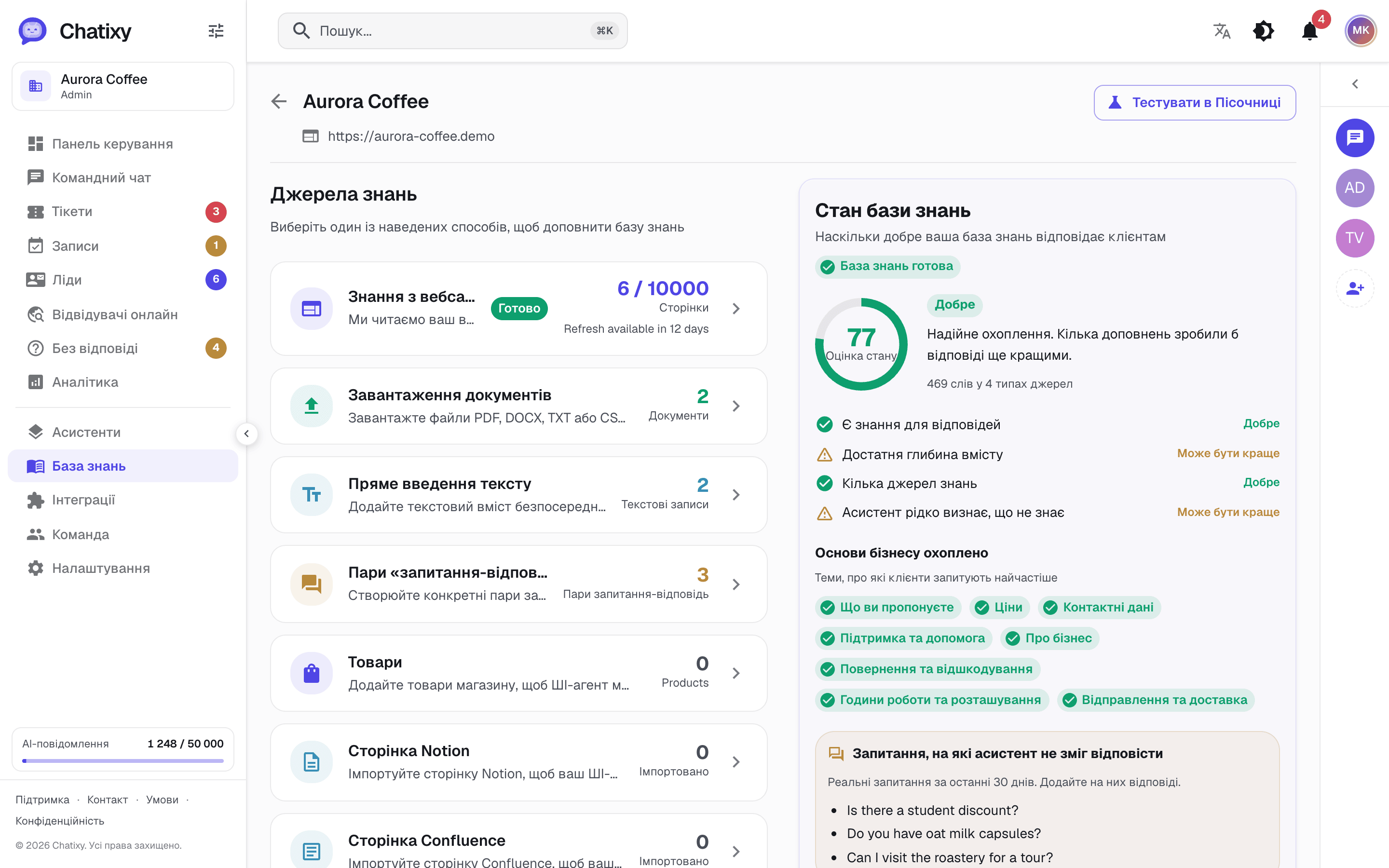Click the Готово status badge
The image size is (1389, 868).
click(x=519, y=308)
